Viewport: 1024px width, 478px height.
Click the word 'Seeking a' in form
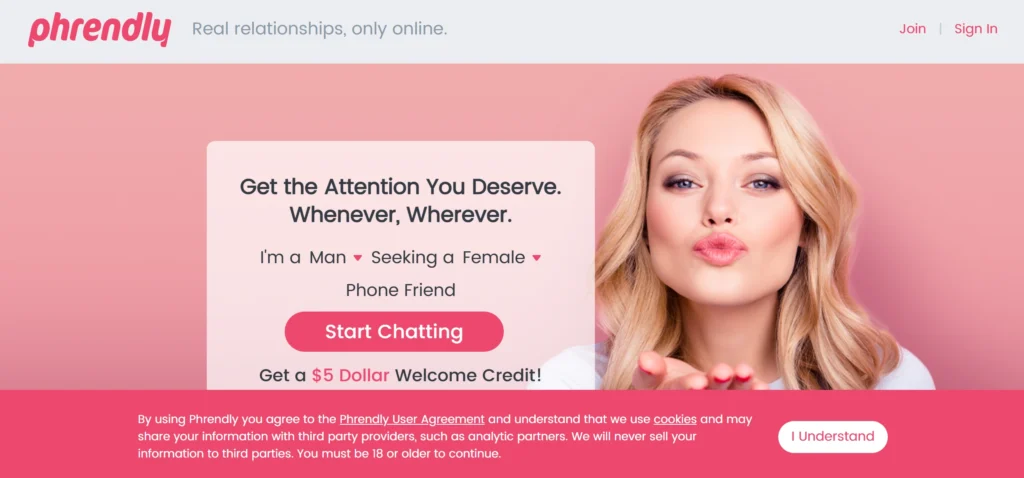click(413, 257)
